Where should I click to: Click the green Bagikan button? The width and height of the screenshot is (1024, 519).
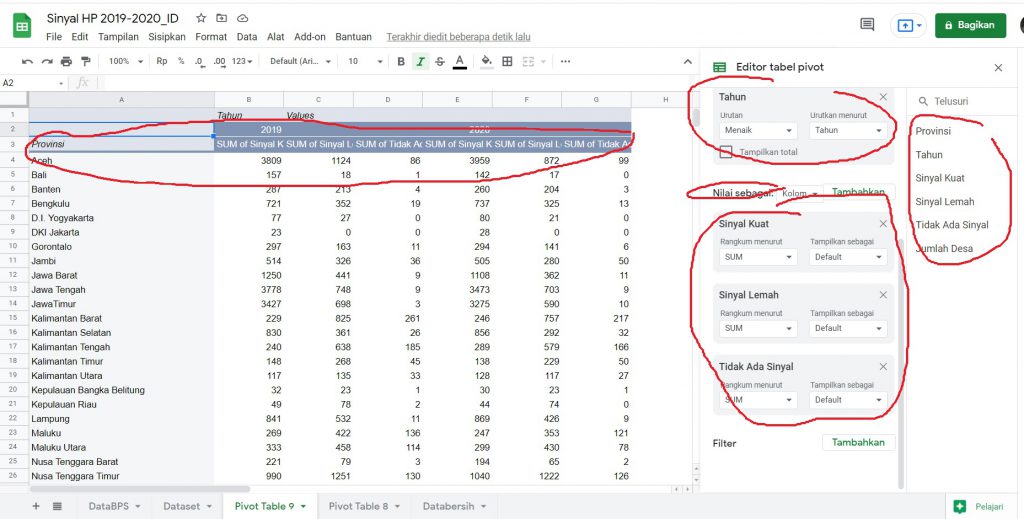pyautogui.click(x=970, y=25)
